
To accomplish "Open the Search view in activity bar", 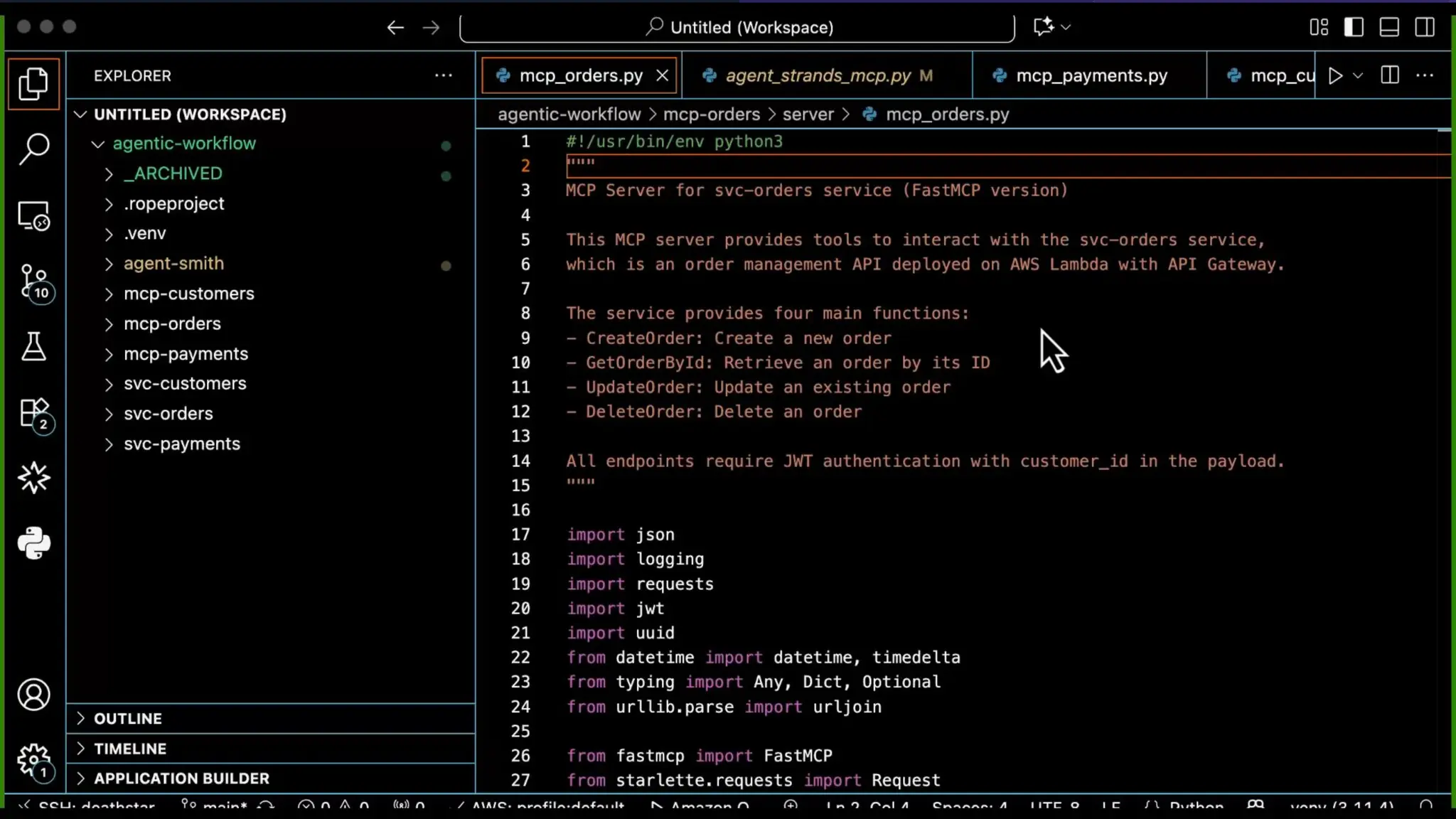I will (33, 149).
